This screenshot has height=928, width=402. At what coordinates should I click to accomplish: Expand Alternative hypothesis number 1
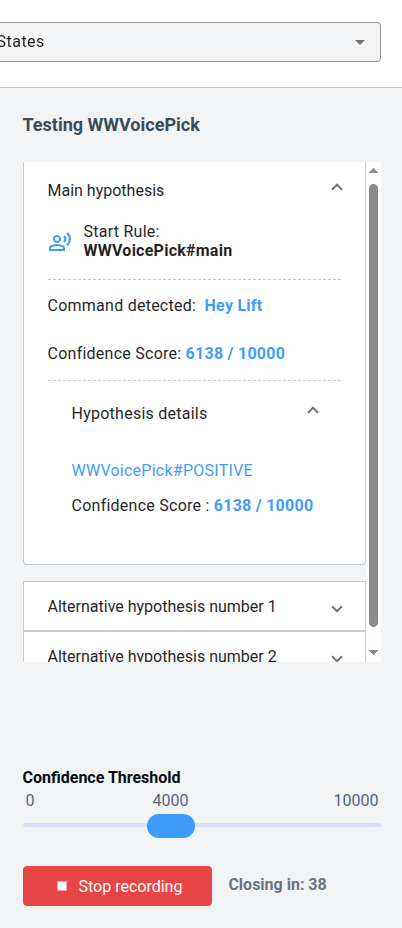click(x=194, y=607)
